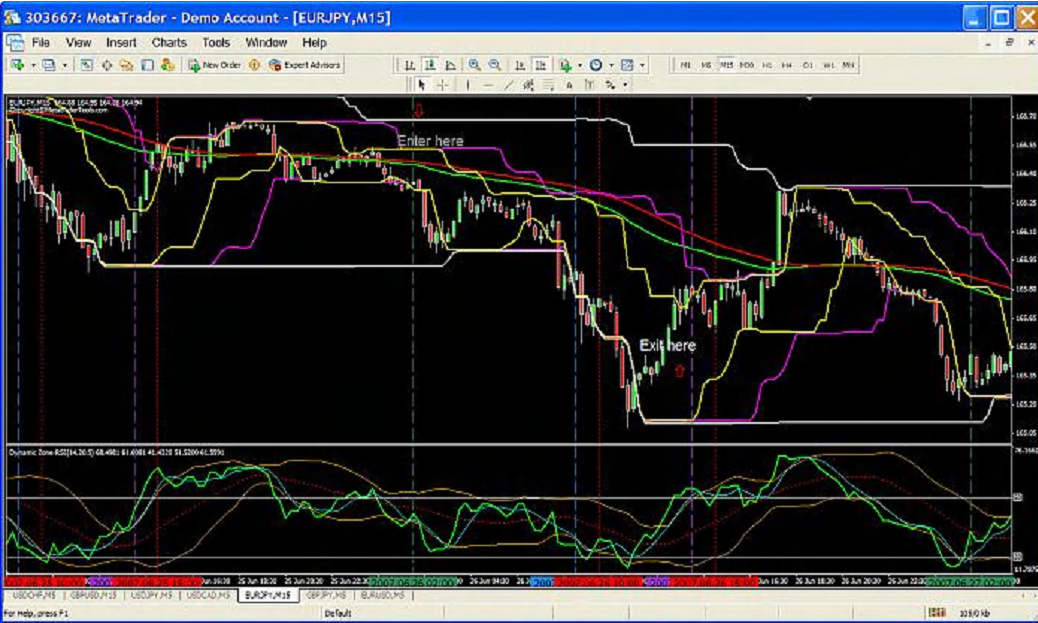Open the periods clock icon

coord(596,65)
